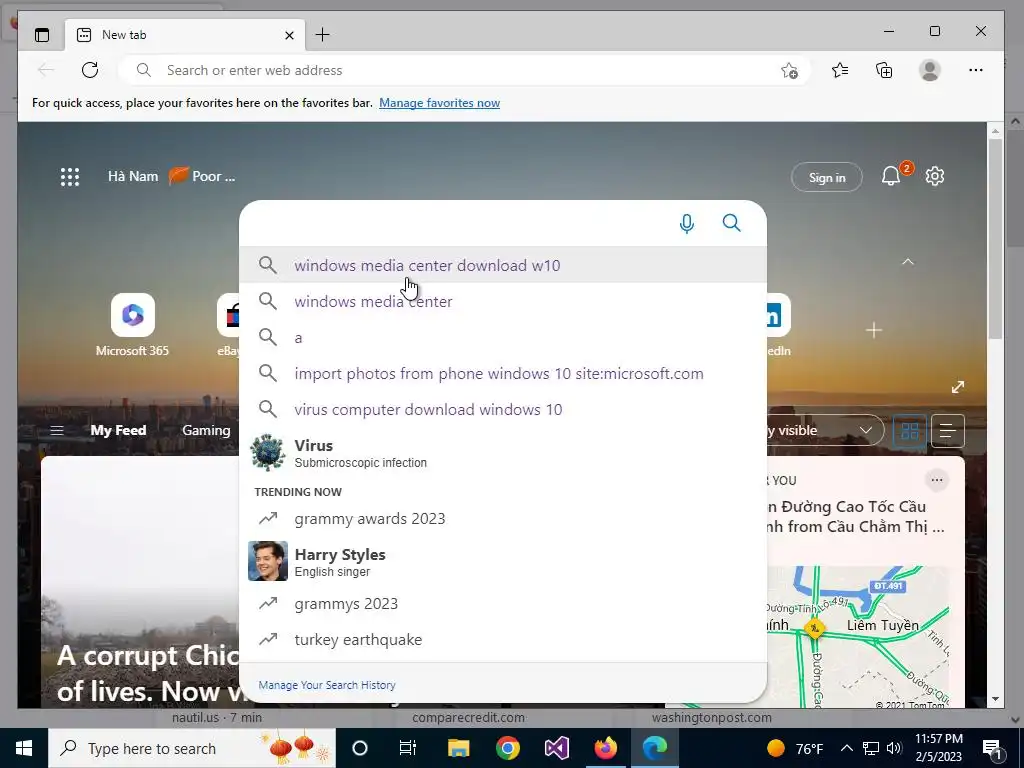Open the app launcher grid icon
1024x768 pixels.
(70, 177)
